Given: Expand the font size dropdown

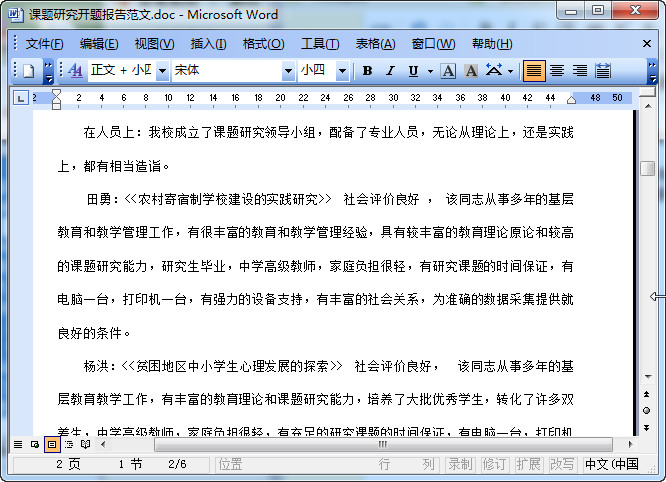Looking at the screenshot, I should [342, 70].
